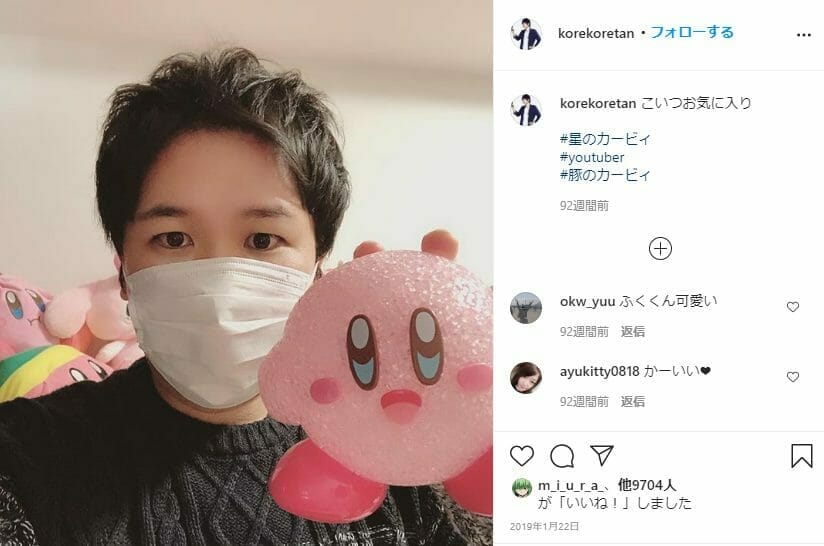
Task: Open ayukitty0818's profile avatar
Action: [526, 378]
